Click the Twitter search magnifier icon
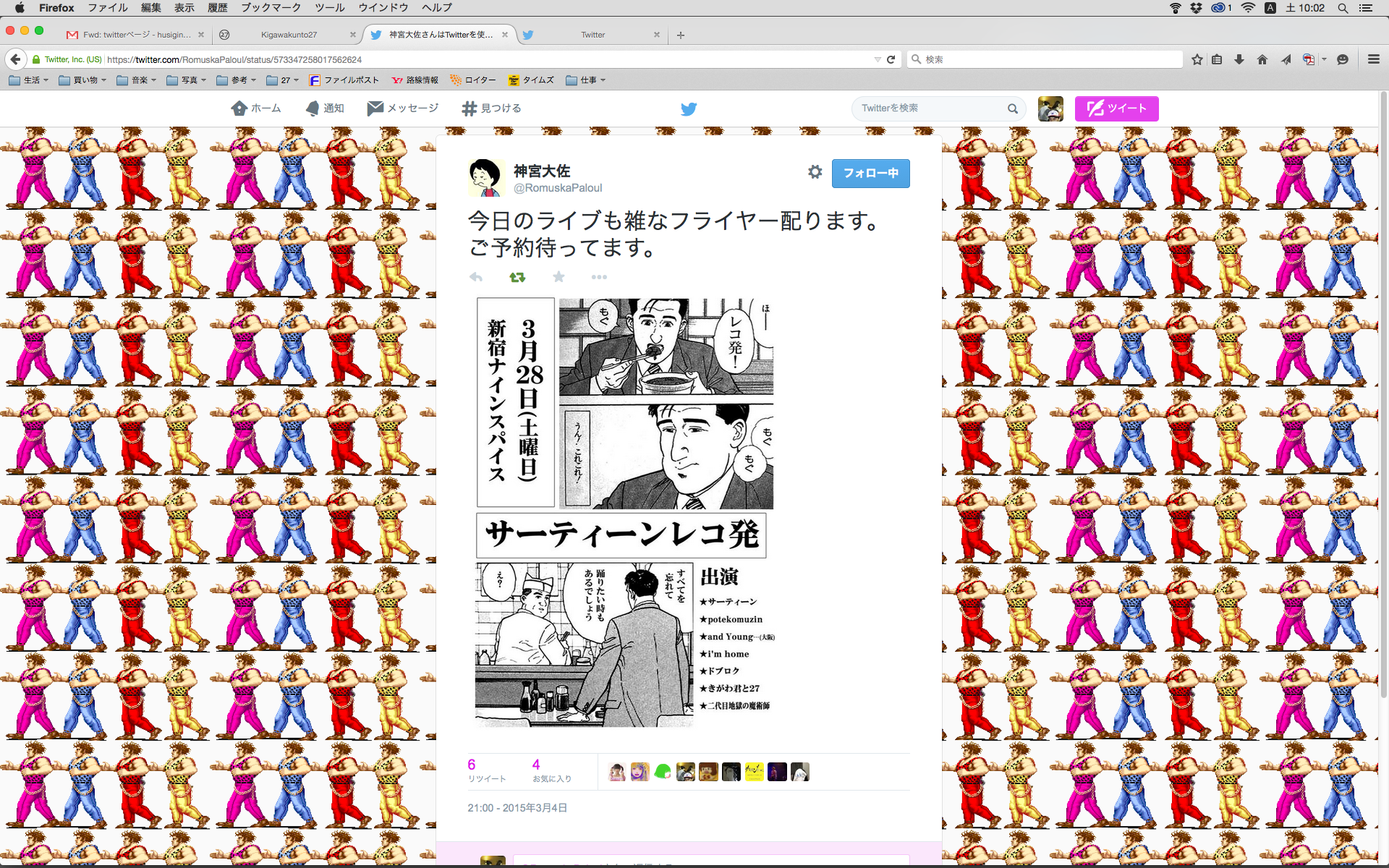This screenshot has width=1389, height=868. point(1013,109)
